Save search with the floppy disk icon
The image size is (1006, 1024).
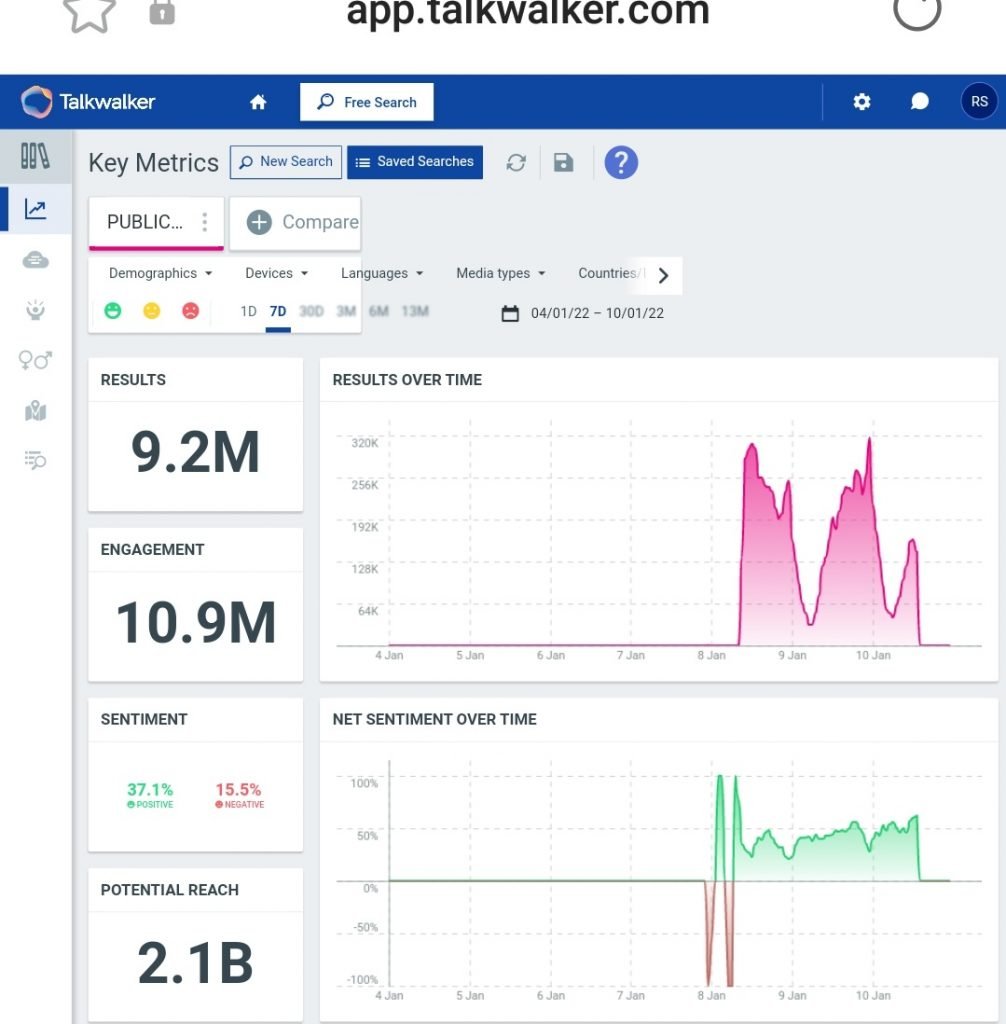tap(564, 162)
